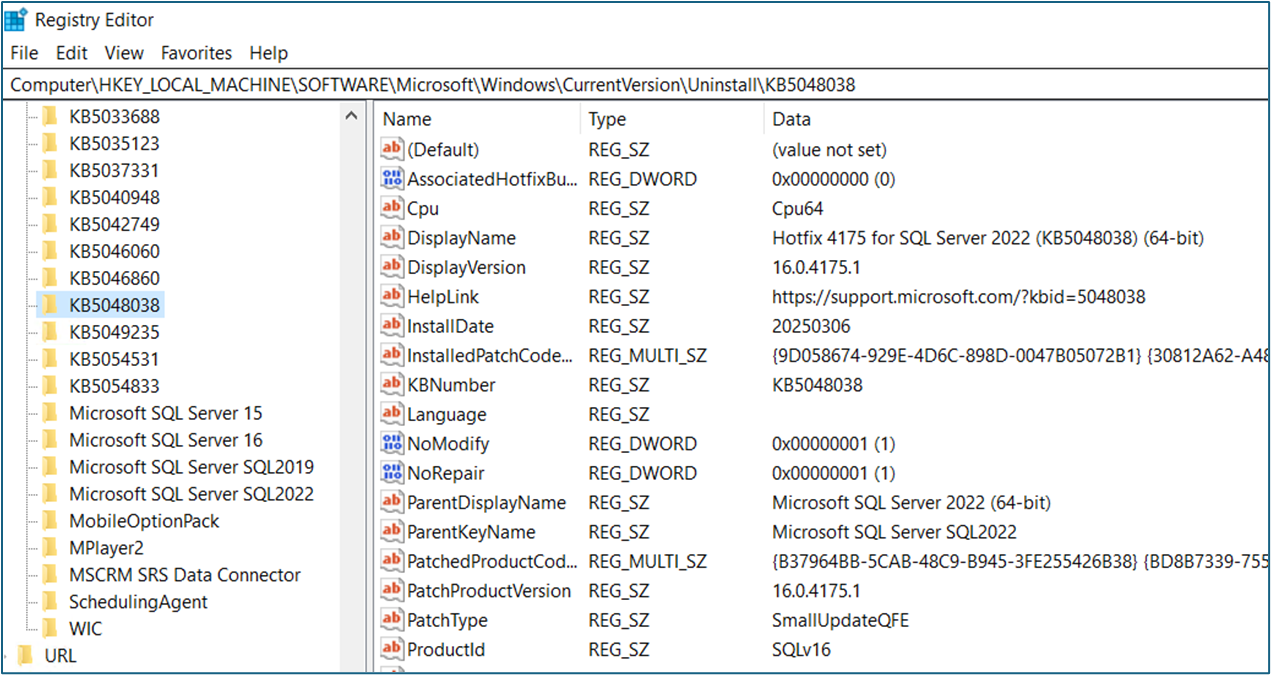Click folder icon of KB5037331 key
The height and width of the screenshot is (675, 1271).
tap(50, 171)
